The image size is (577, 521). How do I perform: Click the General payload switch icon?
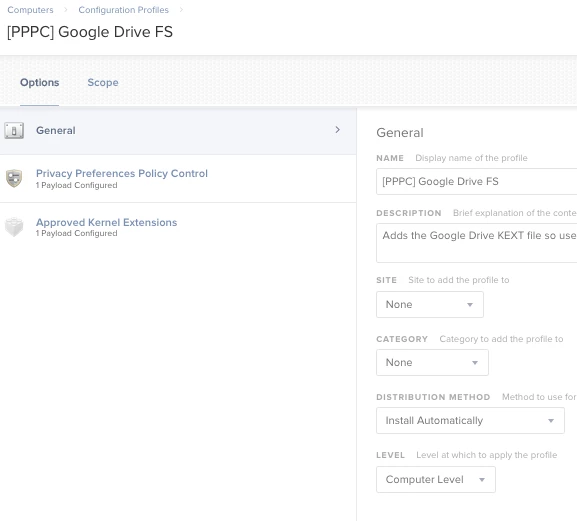(14, 131)
